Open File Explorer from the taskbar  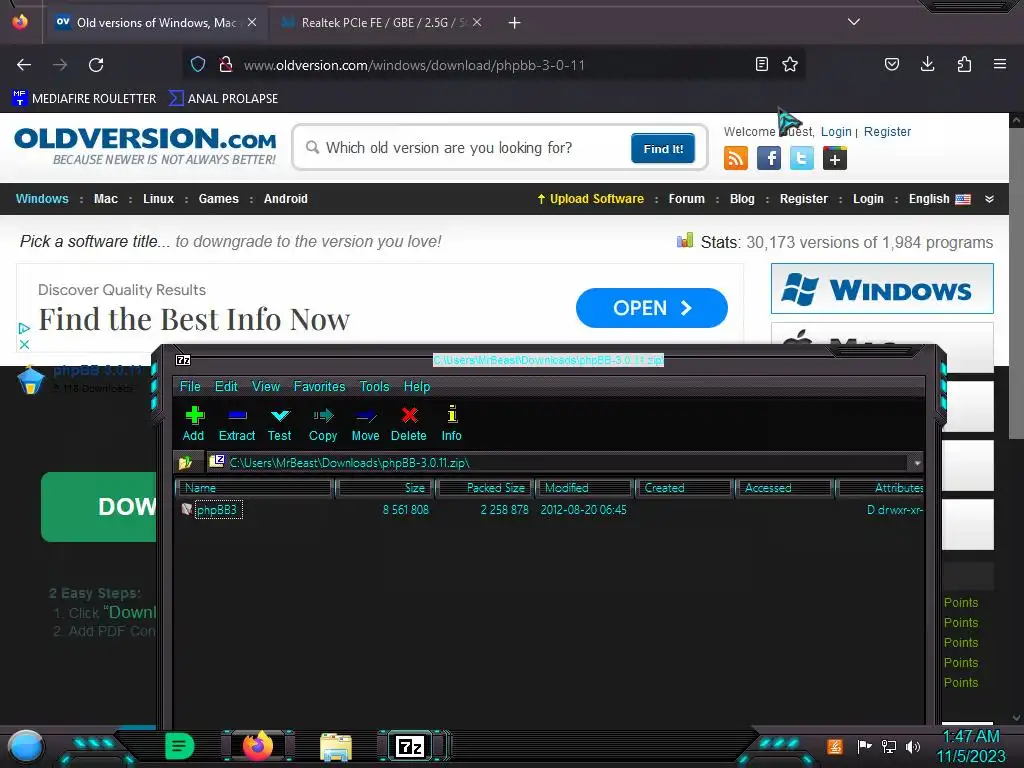click(x=336, y=747)
